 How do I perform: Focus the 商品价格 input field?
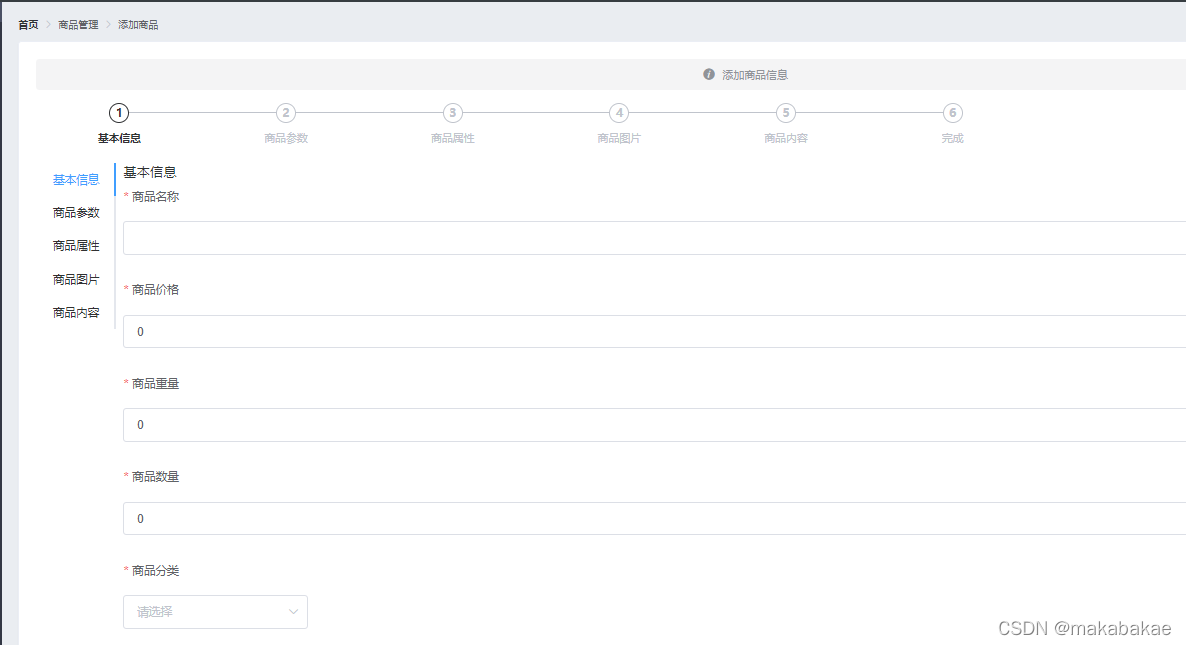coord(654,332)
